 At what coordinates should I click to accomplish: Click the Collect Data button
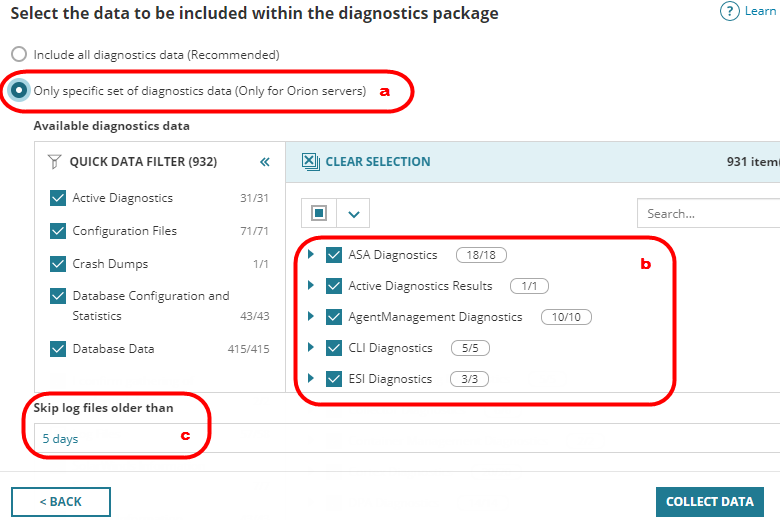709,501
